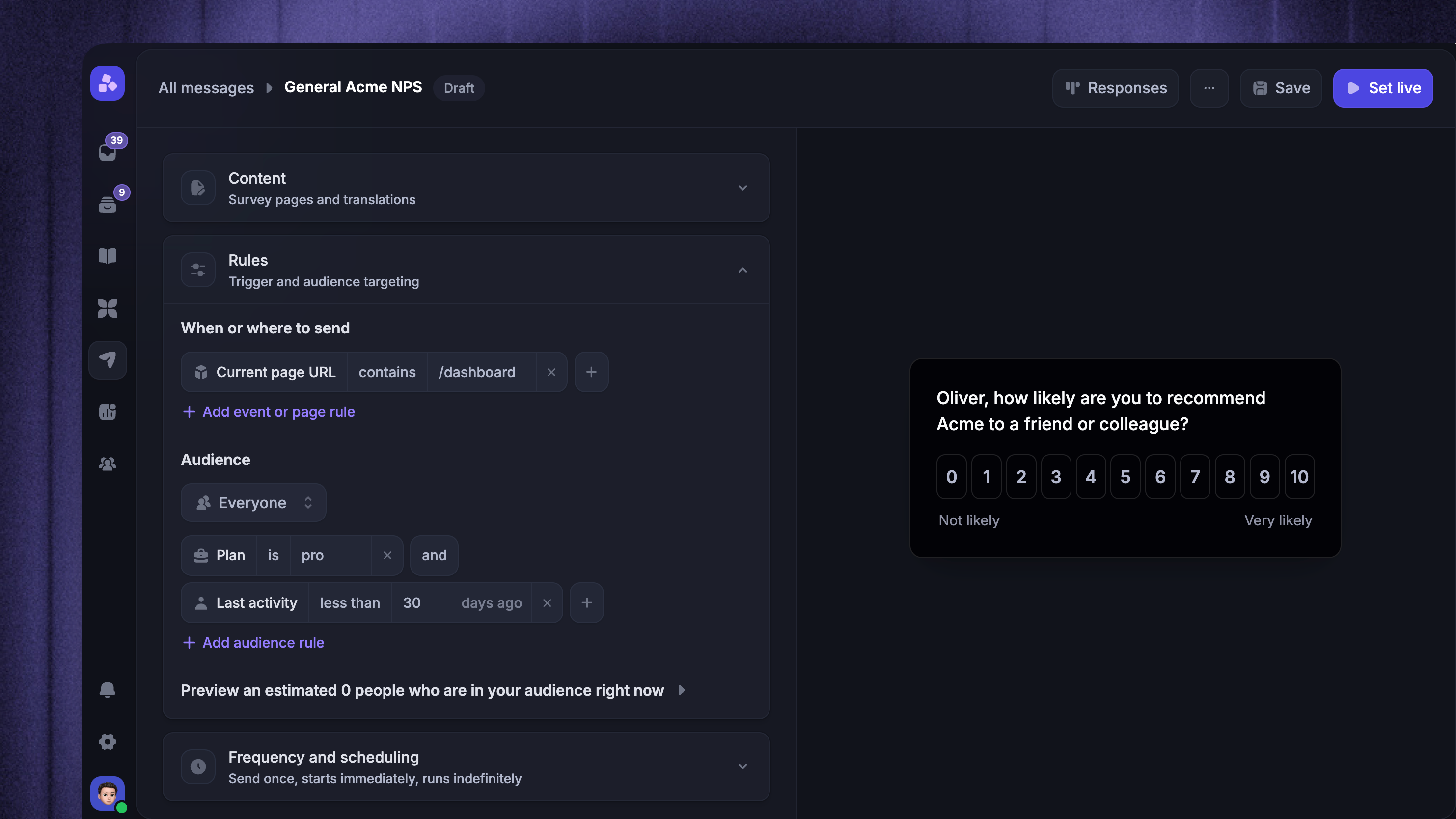1456x819 pixels.
Task: Open the bar chart reports icon
Action: pos(108,412)
